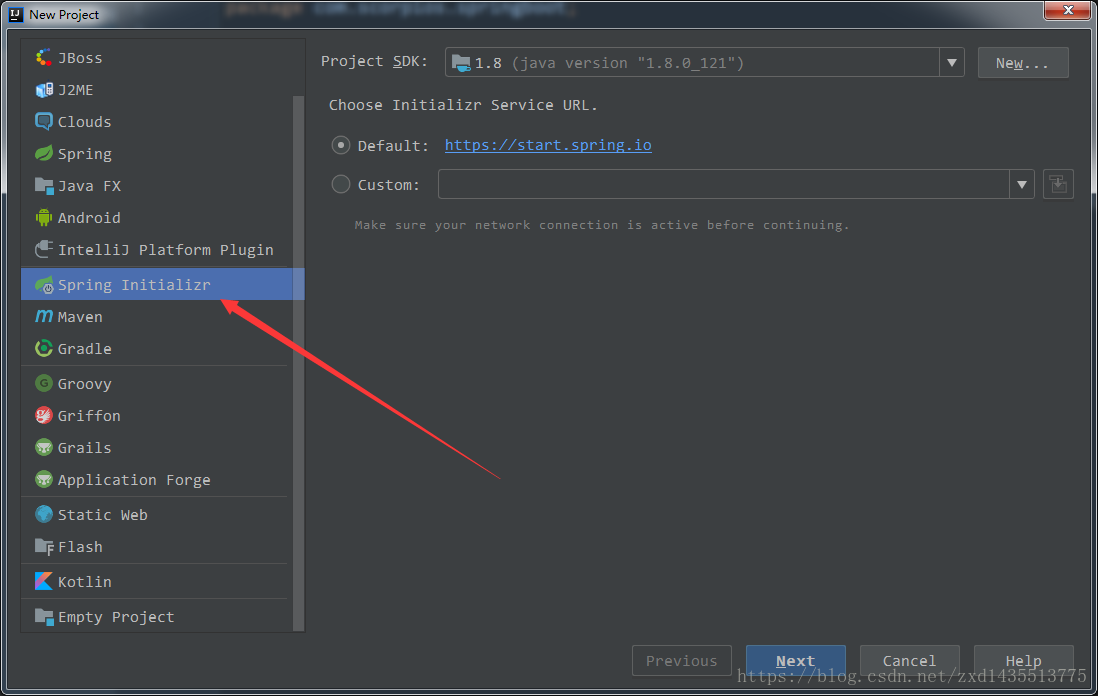The image size is (1098, 696).
Task: Click the Grails icon
Action: tap(43, 447)
